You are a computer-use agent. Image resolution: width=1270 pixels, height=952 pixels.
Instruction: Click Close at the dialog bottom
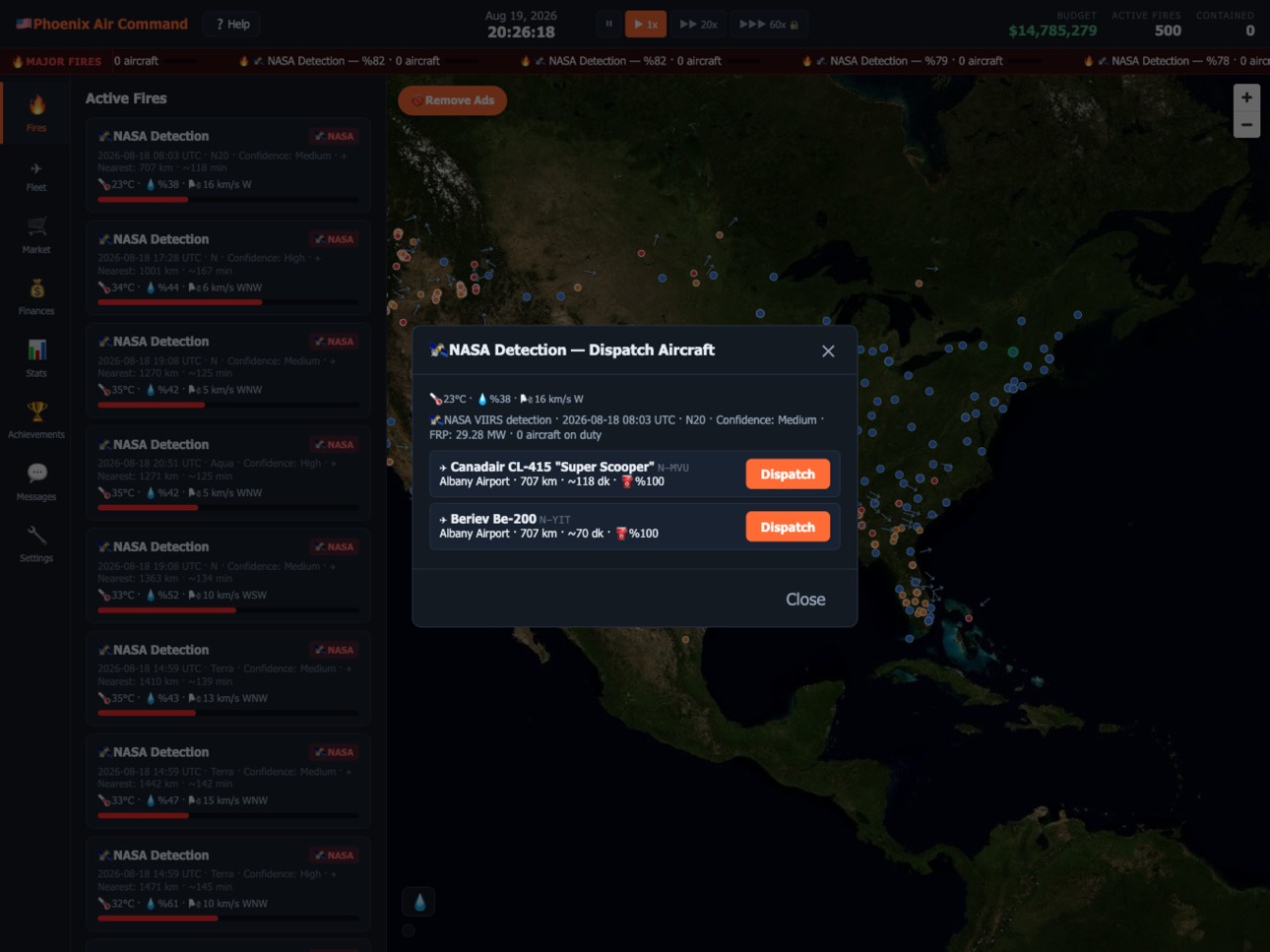[805, 599]
